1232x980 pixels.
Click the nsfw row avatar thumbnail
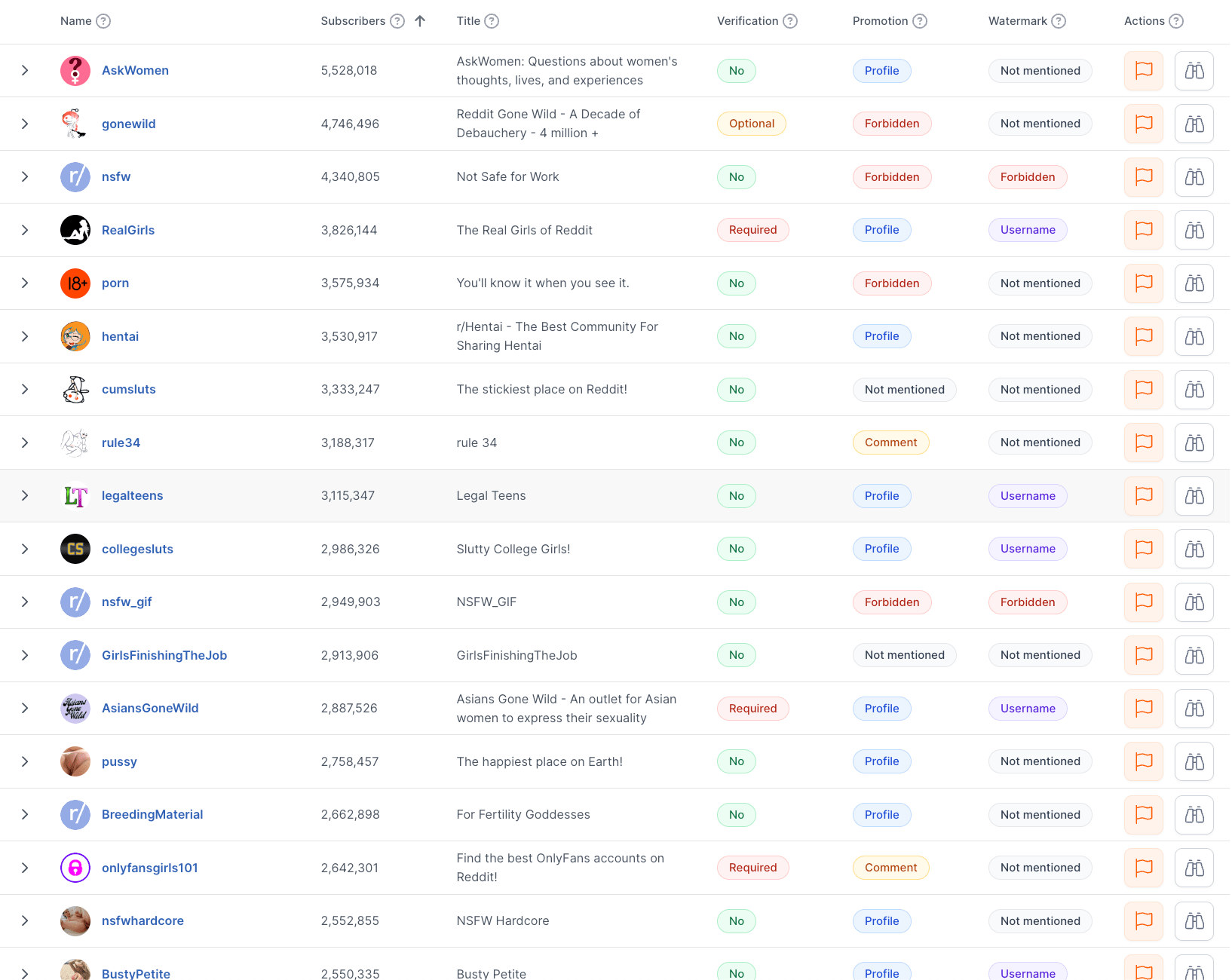coord(75,177)
